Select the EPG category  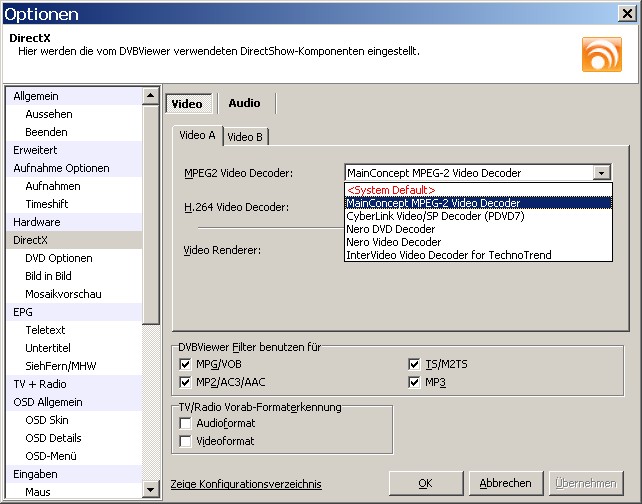[74, 312]
